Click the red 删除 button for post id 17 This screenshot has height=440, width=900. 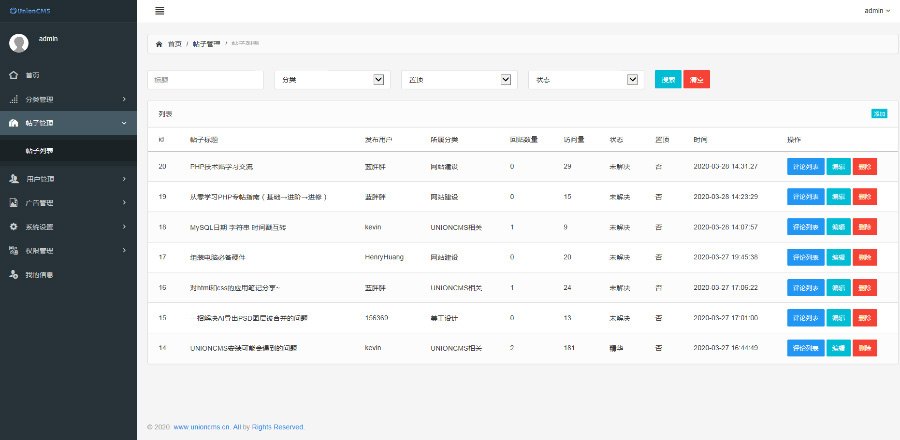864,257
